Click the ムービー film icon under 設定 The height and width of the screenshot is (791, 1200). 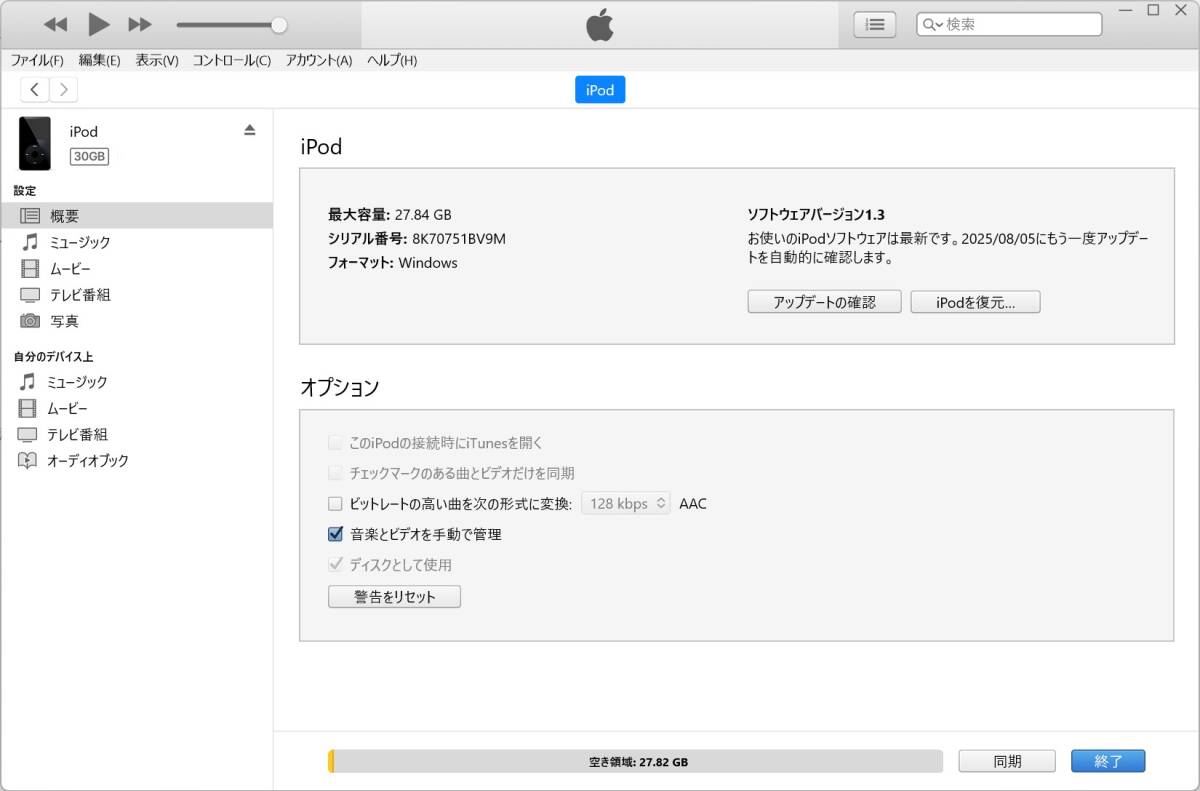(30, 269)
